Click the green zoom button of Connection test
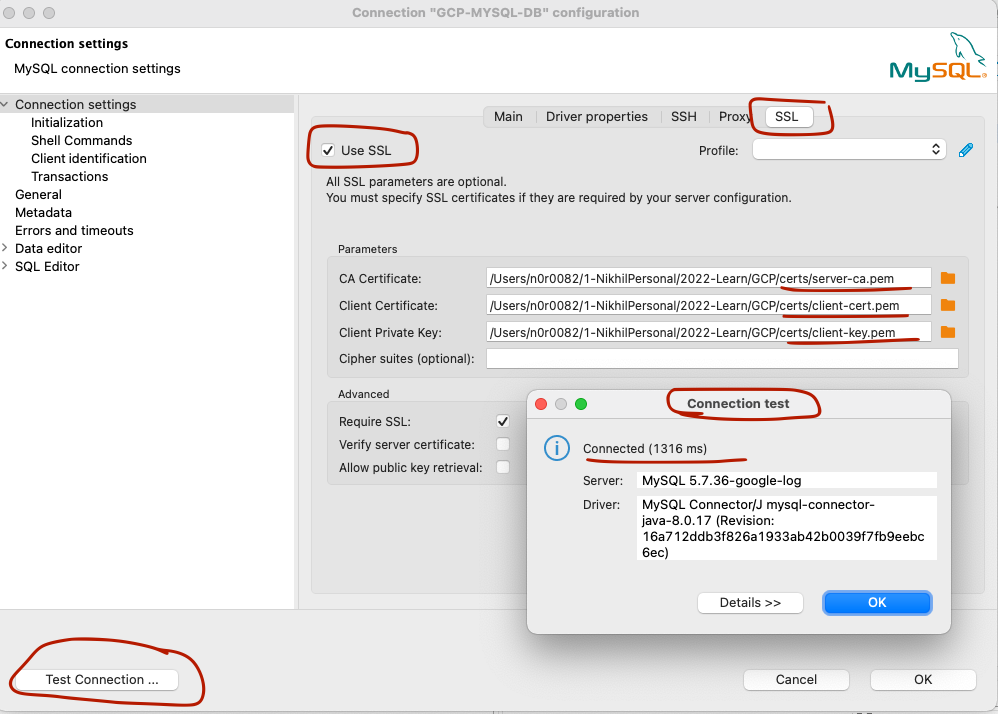This screenshot has height=714, width=998. pyautogui.click(x=581, y=404)
